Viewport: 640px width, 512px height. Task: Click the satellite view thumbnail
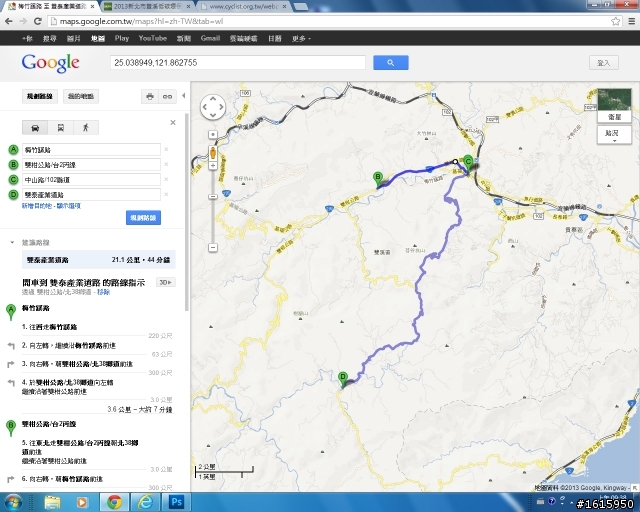coord(614,105)
